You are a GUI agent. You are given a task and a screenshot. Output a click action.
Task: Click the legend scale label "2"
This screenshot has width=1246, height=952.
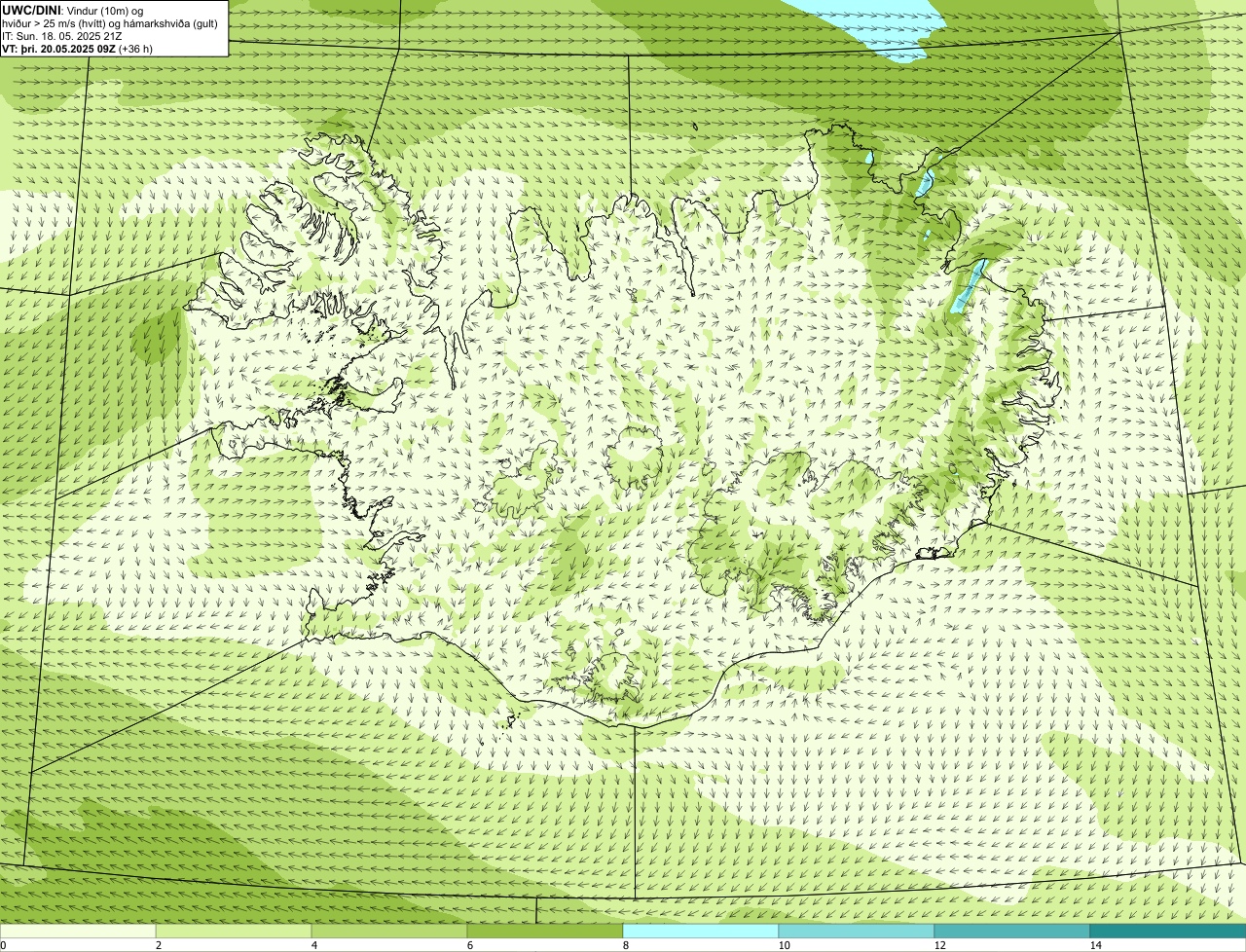pyautogui.click(x=158, y=945)
